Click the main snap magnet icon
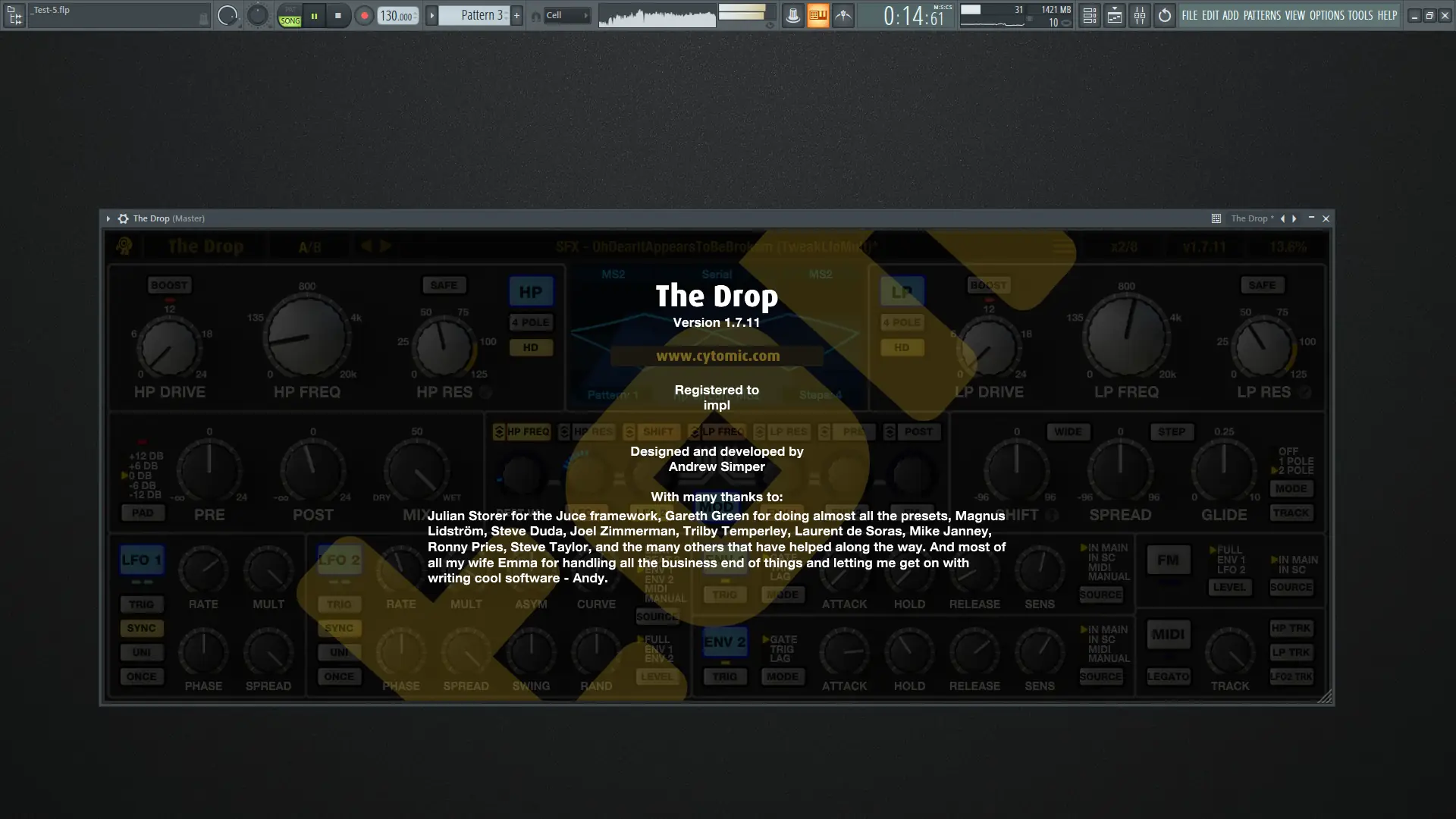 pos(536,16)
